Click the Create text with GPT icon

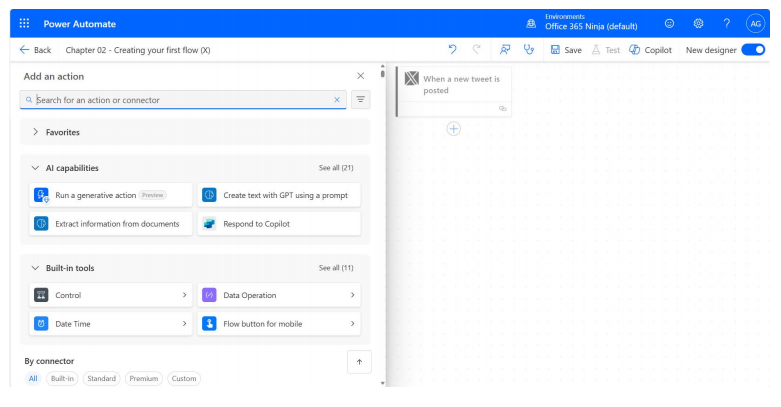coord(209,195)
